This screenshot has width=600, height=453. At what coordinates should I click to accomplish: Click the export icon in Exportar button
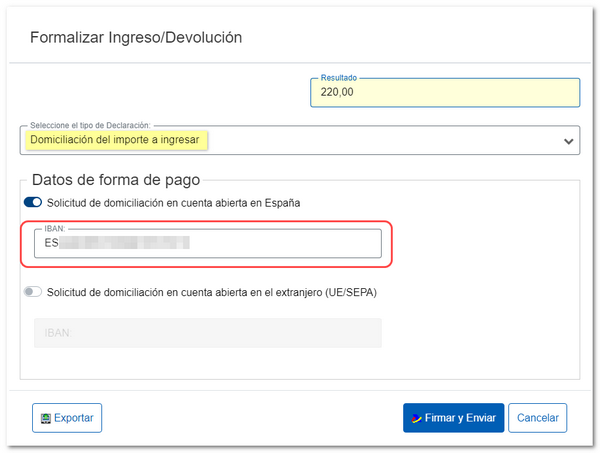(44, 418)
